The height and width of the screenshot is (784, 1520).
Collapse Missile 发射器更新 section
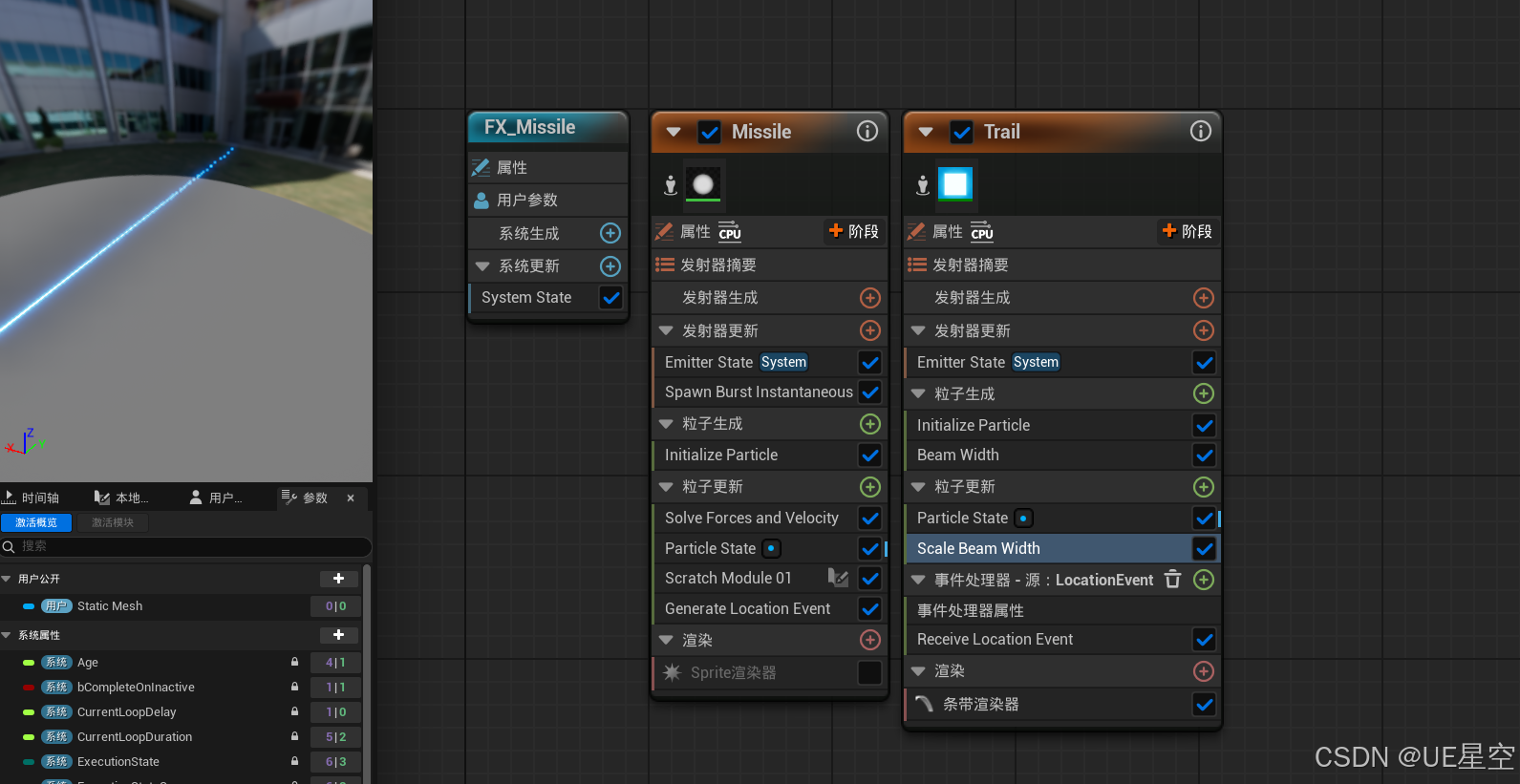pyautogui.click(x=666, y=330)
